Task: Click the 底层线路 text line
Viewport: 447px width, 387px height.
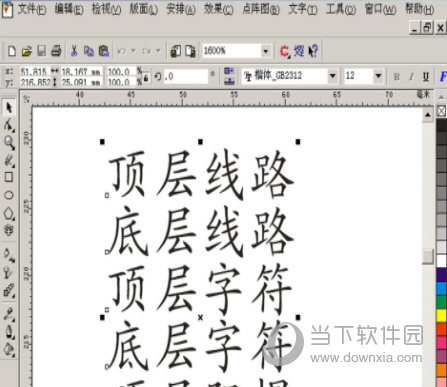Action: pos(202,231)
